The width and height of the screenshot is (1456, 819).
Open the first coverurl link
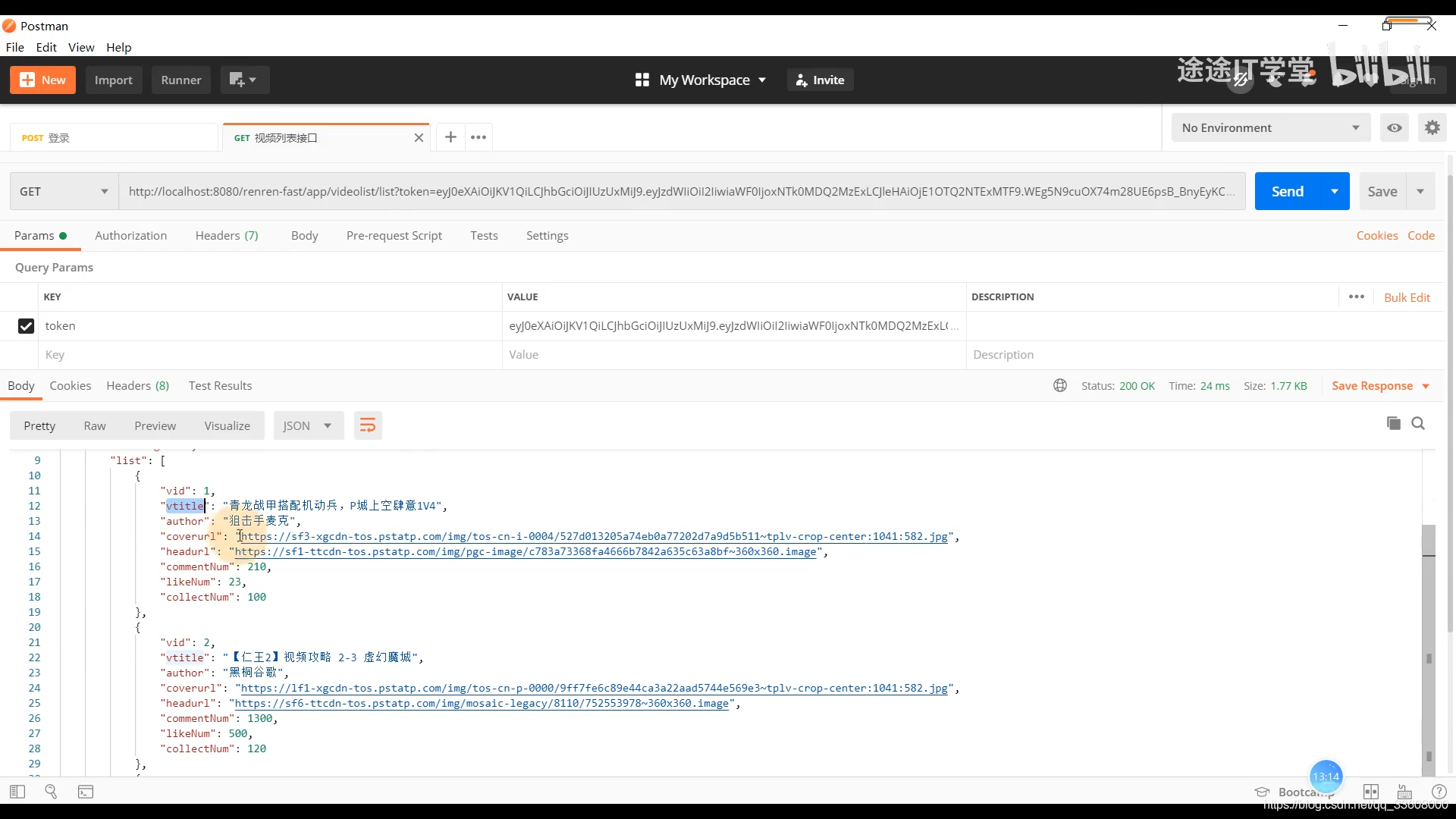coord(594,537)
